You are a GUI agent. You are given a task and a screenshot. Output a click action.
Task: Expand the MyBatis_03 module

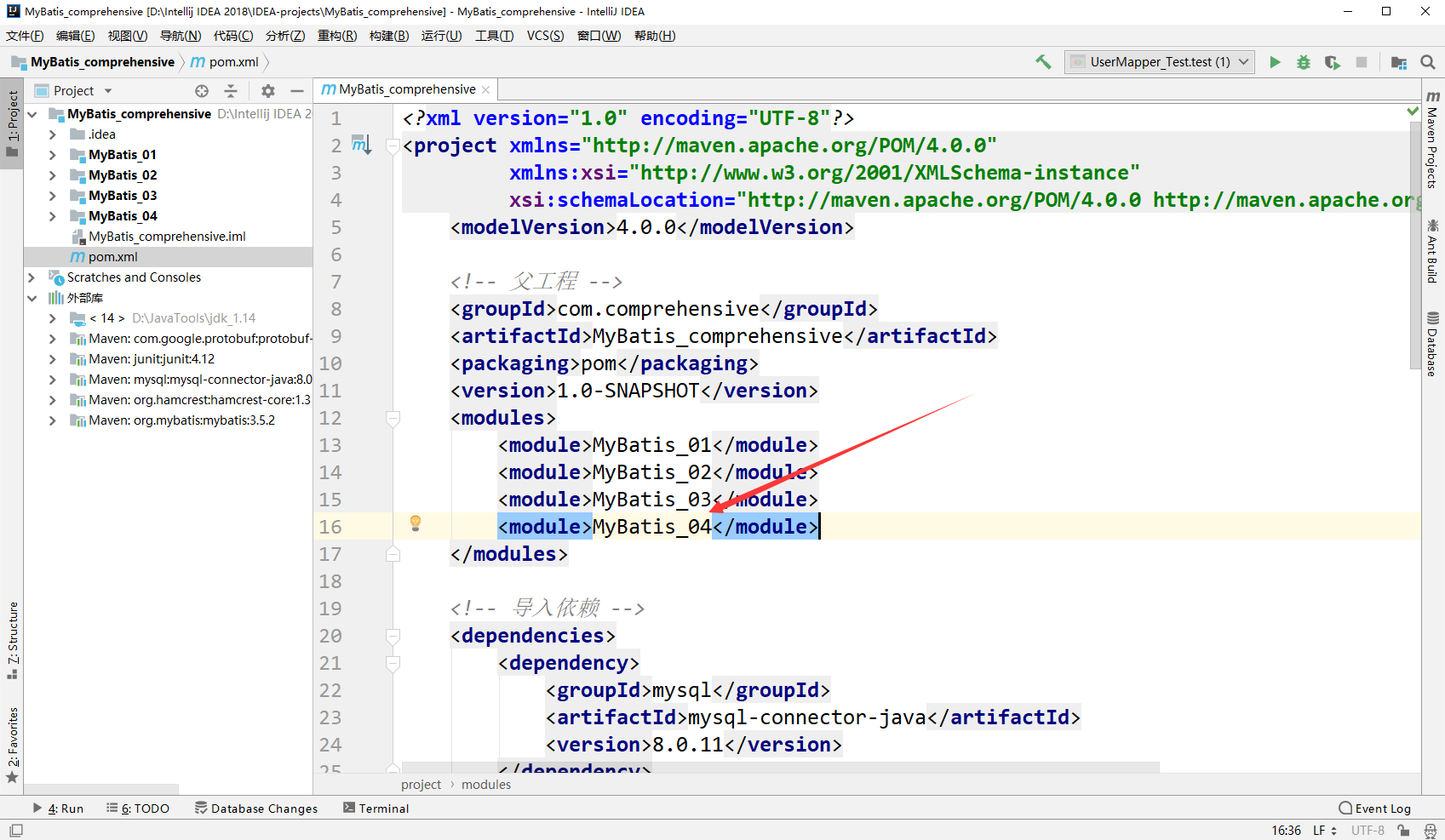[53, 196]
